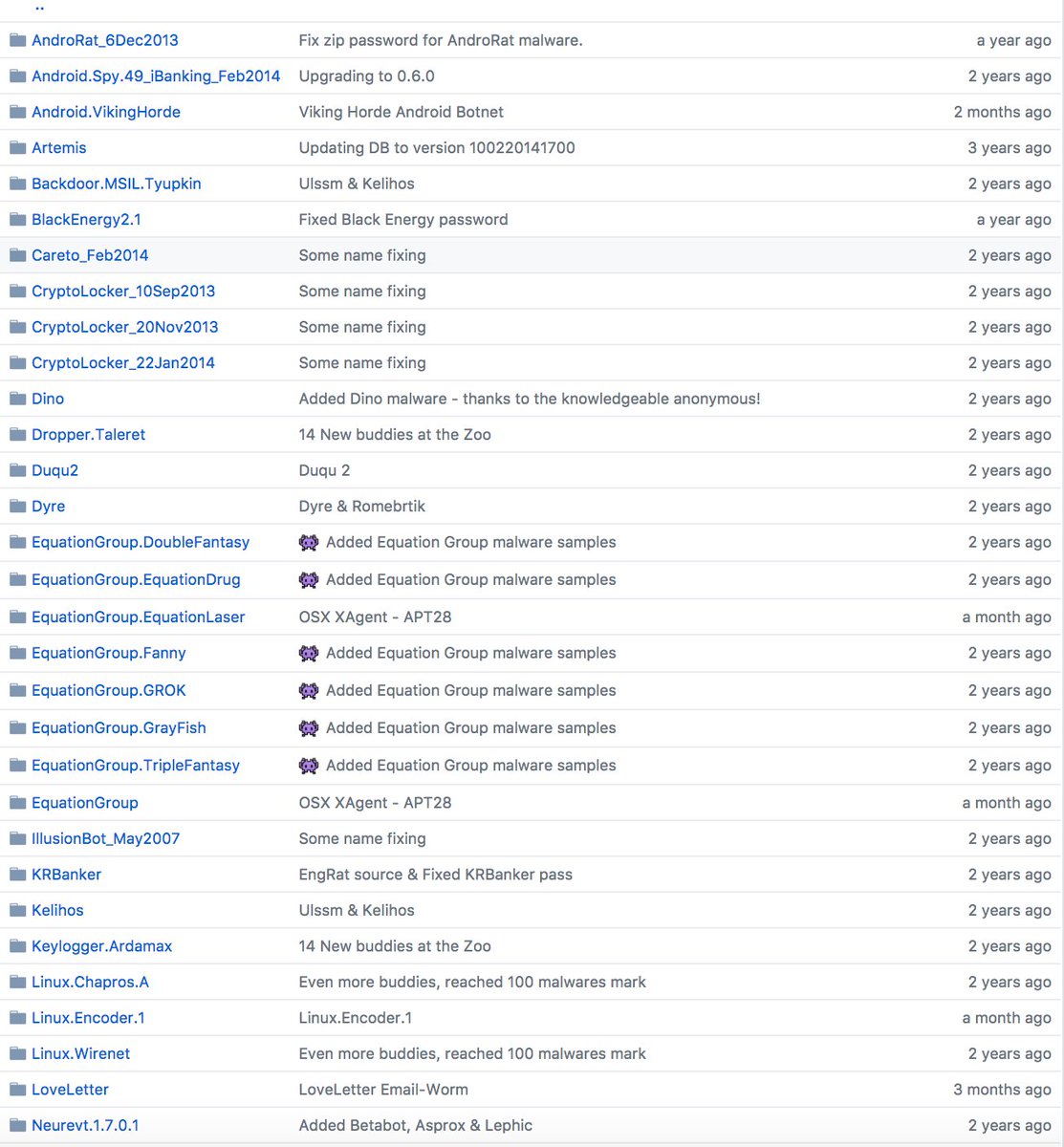This screenshot has height=1147, width=1064.
Task: Open the Android.VikingHorde folder
Action: (x=106, y=112)
